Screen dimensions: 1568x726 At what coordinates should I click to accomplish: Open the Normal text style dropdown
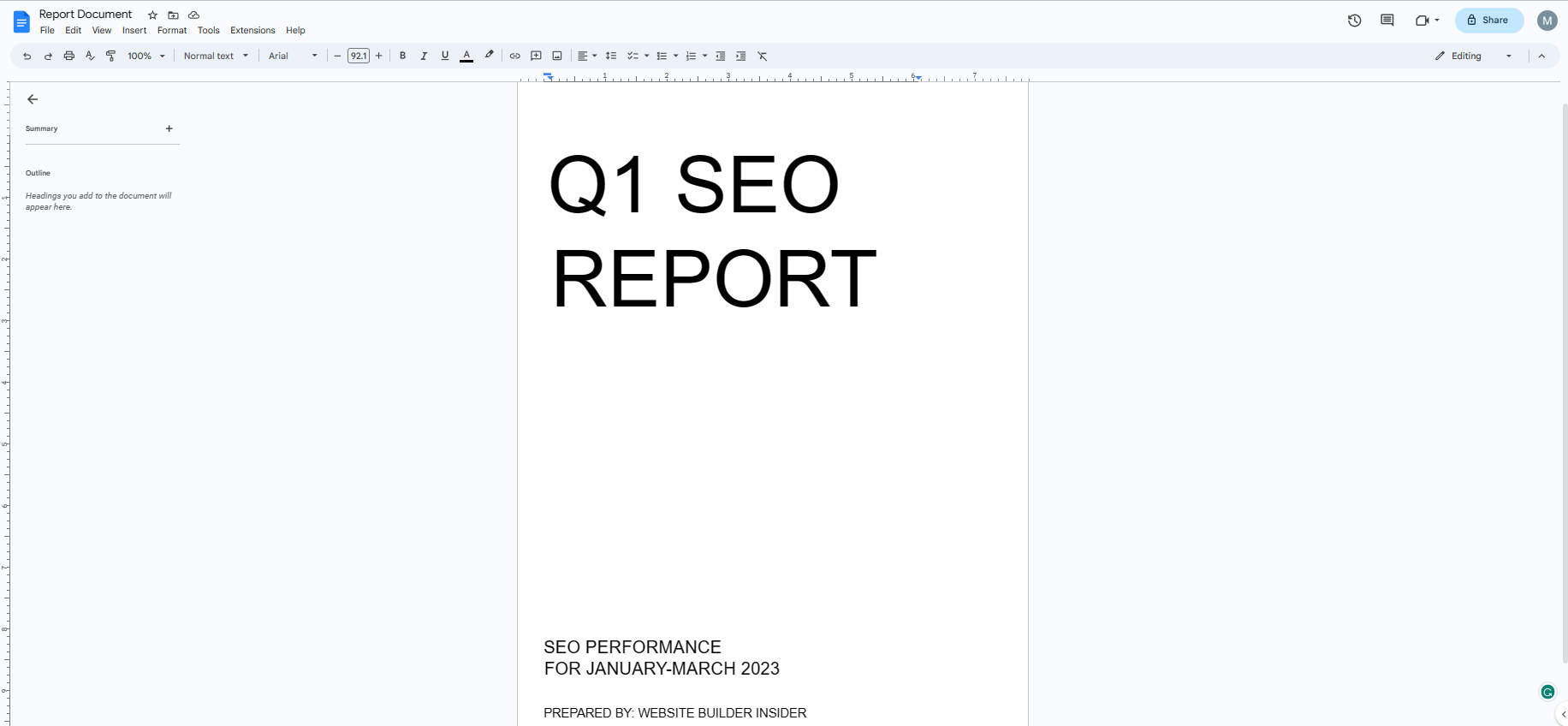point(216,56)
